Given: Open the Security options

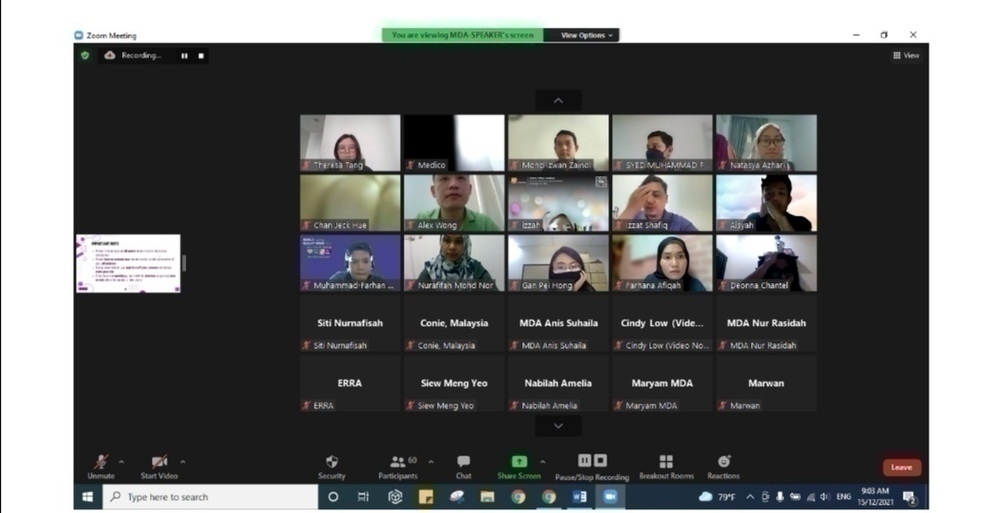Looking at the screenshot, I should (x=332, y=463).
